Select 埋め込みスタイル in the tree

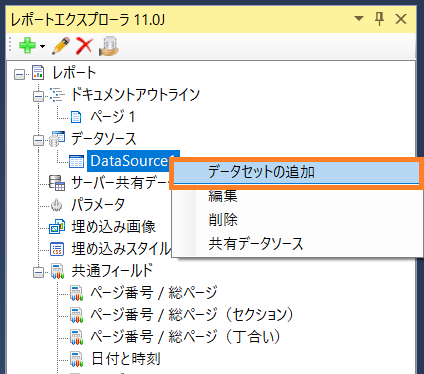[x=121, y=249]
